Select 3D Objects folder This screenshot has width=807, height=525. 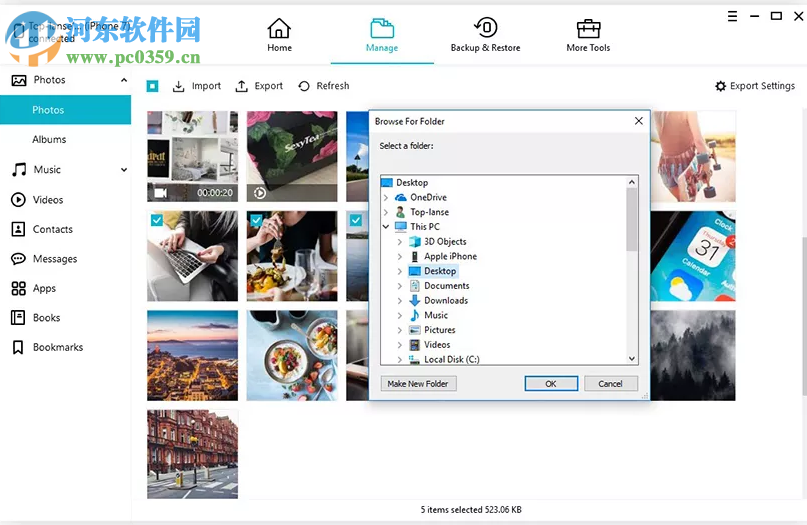pos(445,242)
